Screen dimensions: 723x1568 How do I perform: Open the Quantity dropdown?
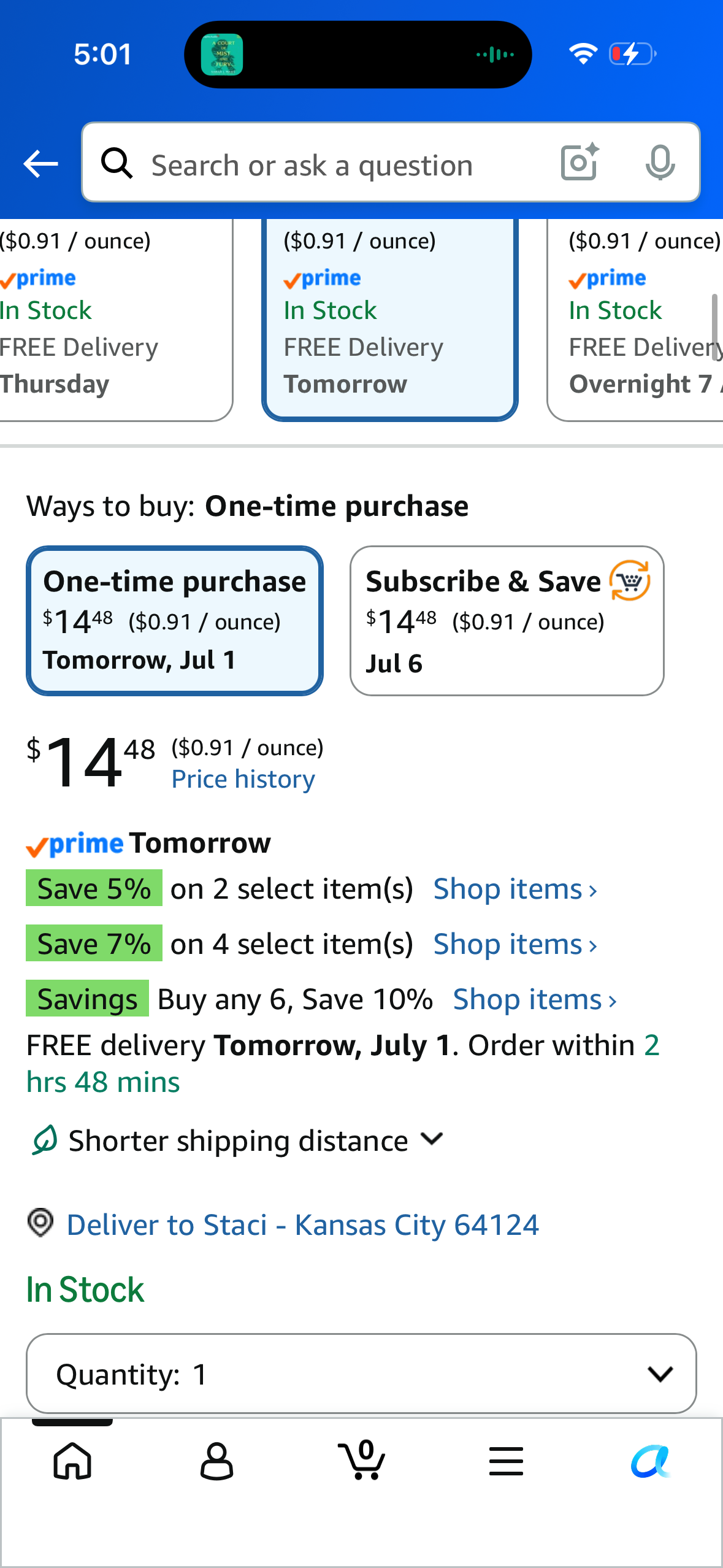(361, 1373)
